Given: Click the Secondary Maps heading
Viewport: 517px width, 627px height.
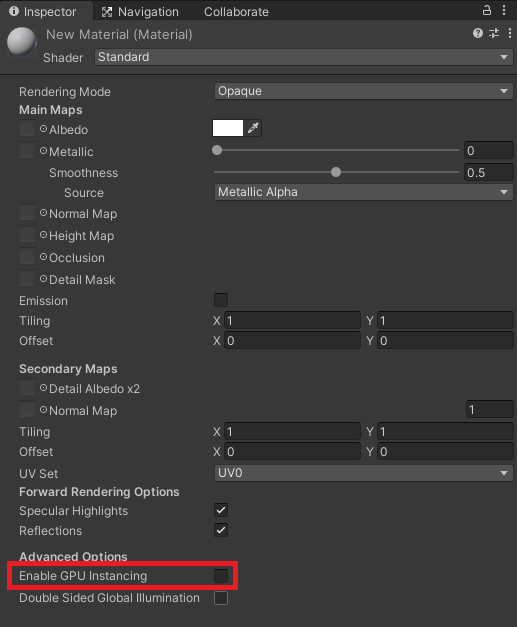Looking at the screenshot, I should pos(68,368).
